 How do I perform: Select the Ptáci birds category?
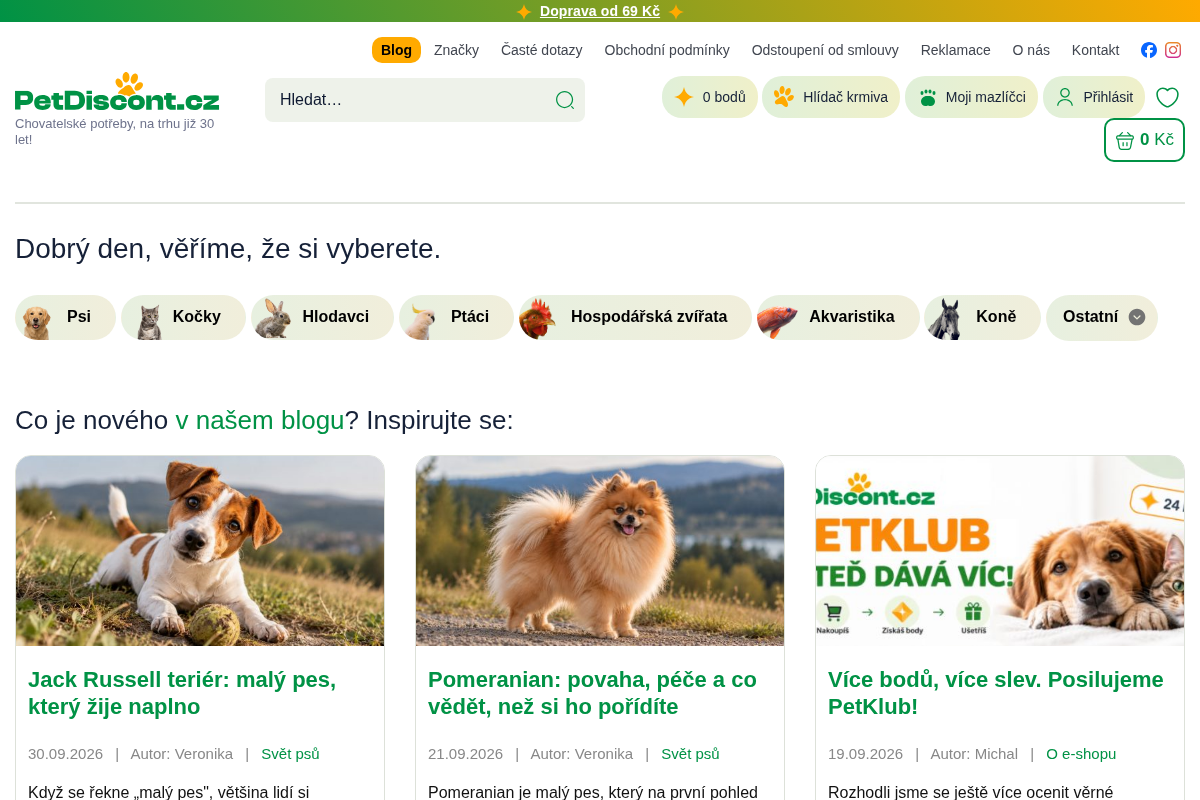point(456,317)
